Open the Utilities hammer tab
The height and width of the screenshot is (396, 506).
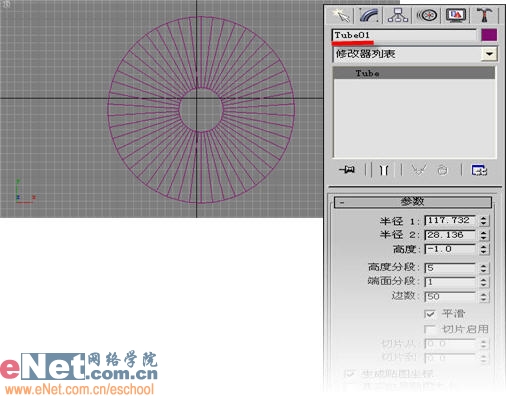[484, 15]
